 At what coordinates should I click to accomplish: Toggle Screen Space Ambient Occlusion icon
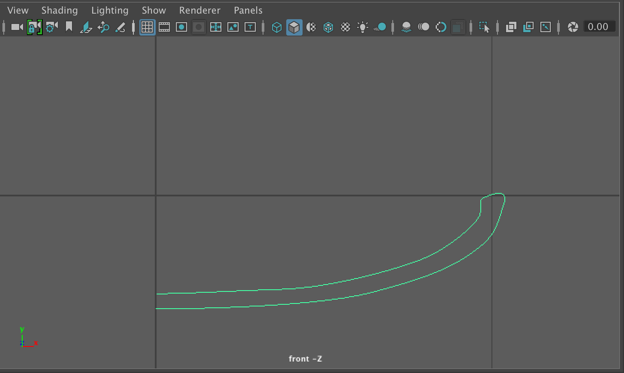click(406, 27)
